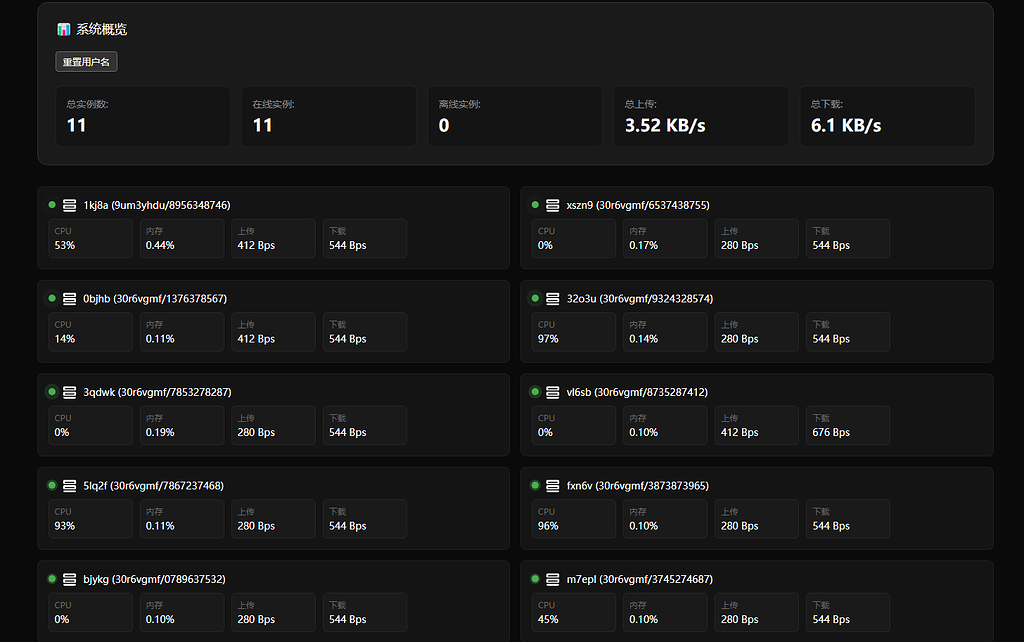
Task: Click the server icon for xszn9
Action: (x=552, y=205)
